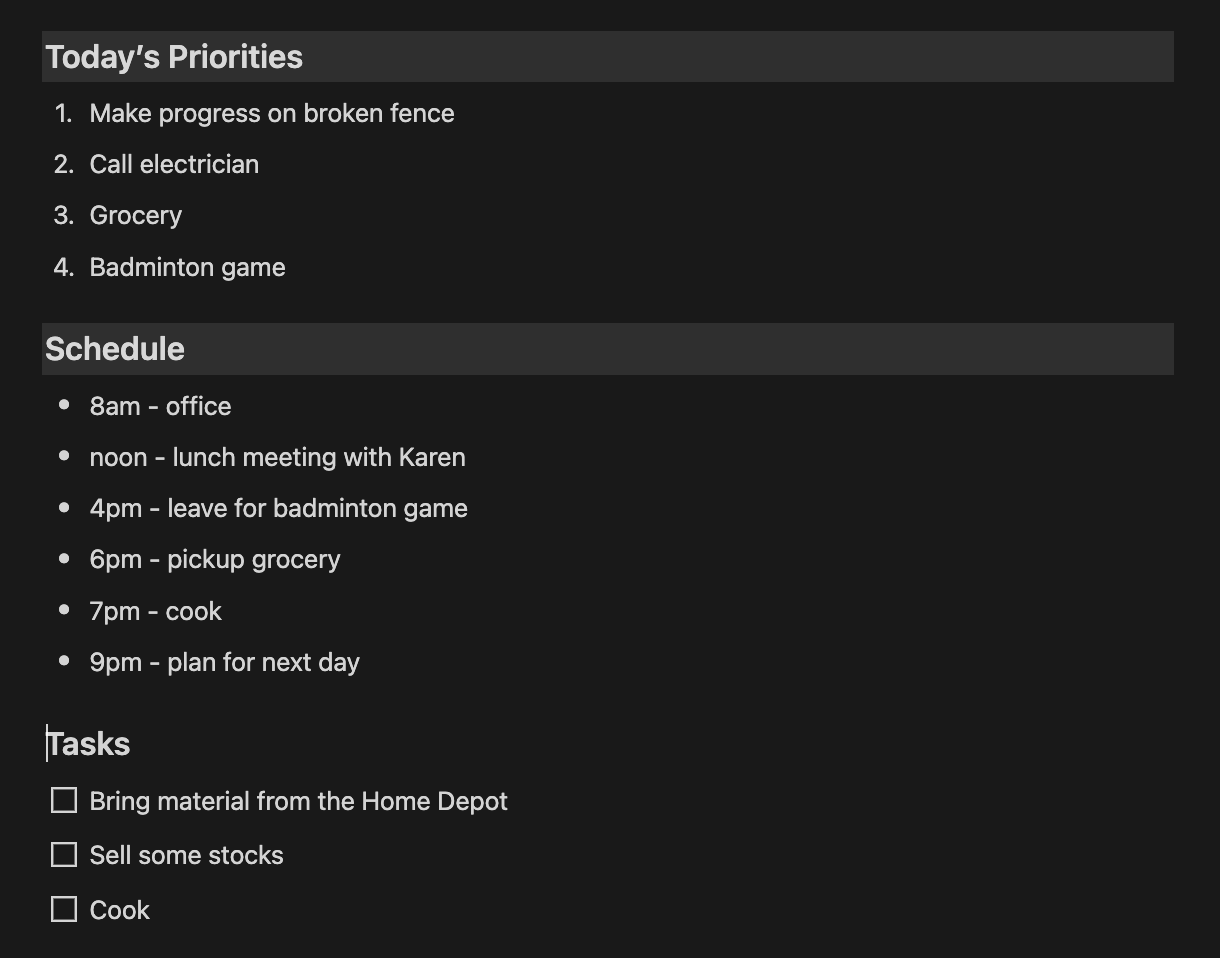Click the bullet dot before noon entry
Image resolution: width=1220 pixels, height=958 pixels.
(65, 456)
